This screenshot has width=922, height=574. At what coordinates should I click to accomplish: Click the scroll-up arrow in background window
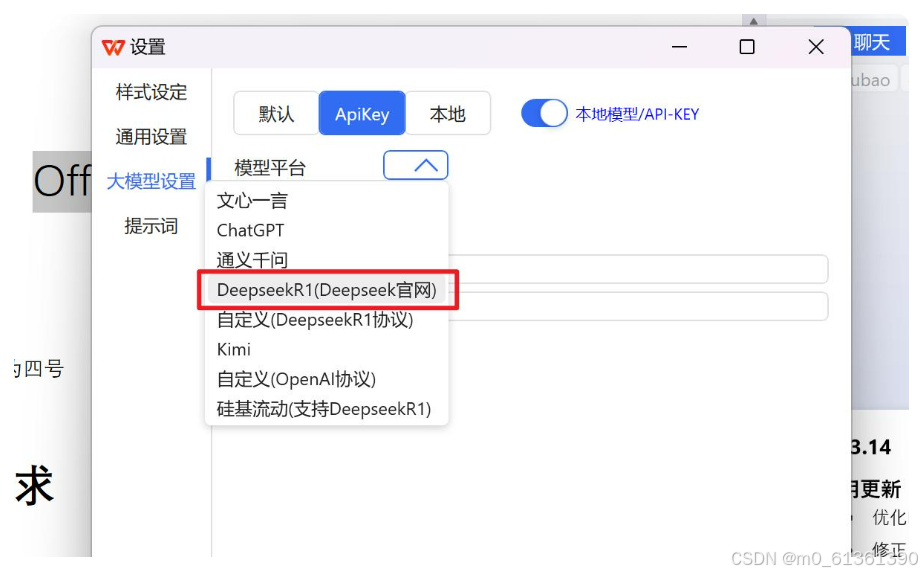click(753, 21)
